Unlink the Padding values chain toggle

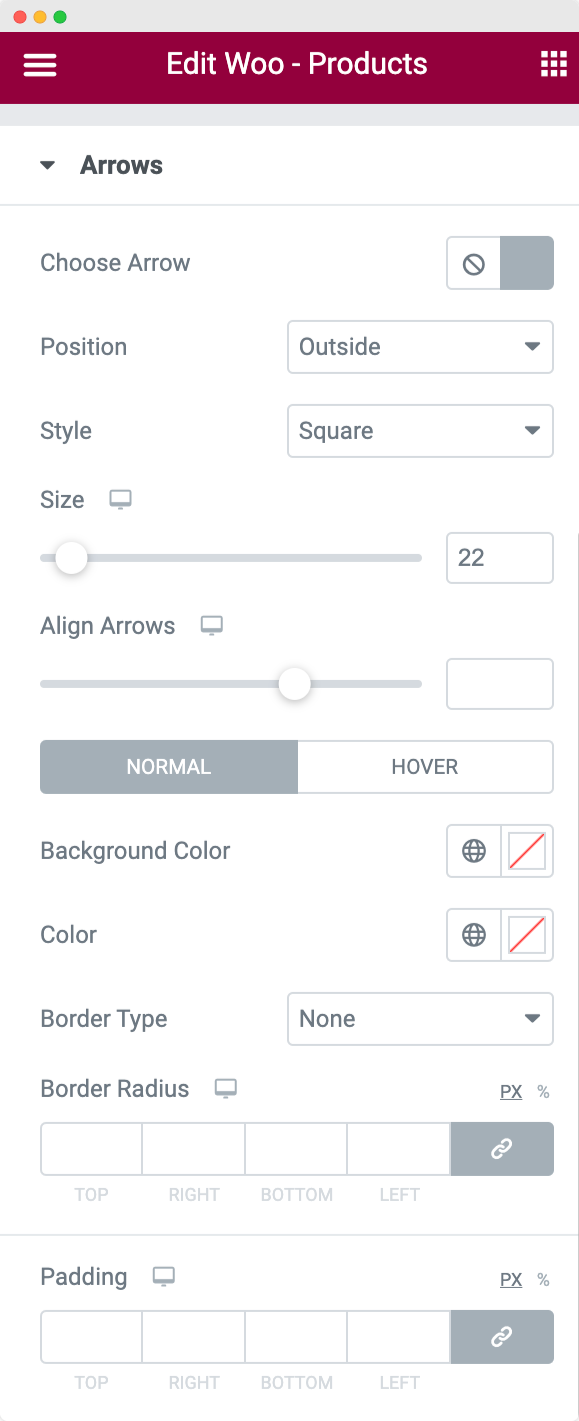point(502,1337)
